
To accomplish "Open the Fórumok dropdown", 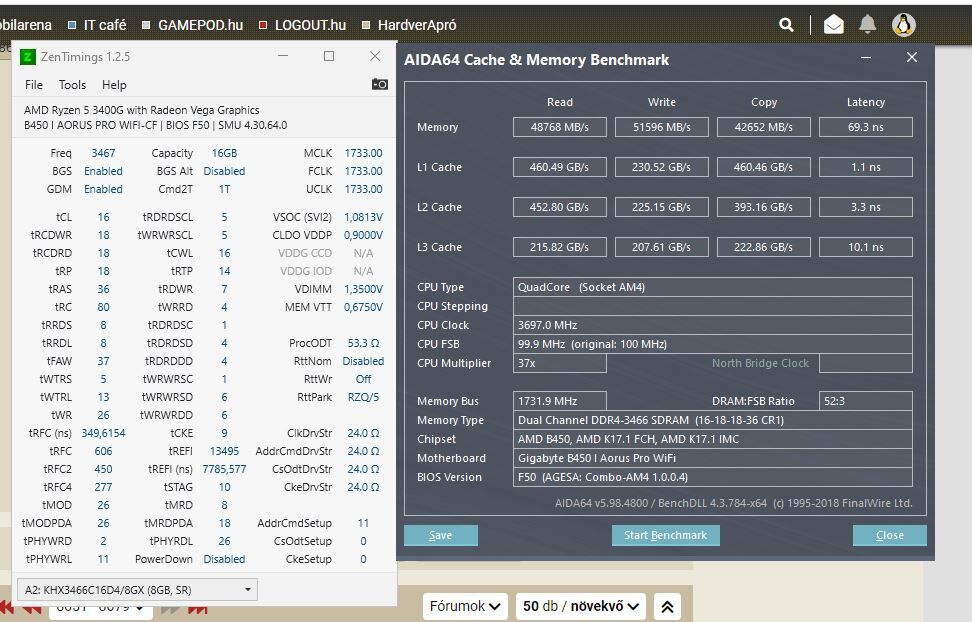I will 465,606.
